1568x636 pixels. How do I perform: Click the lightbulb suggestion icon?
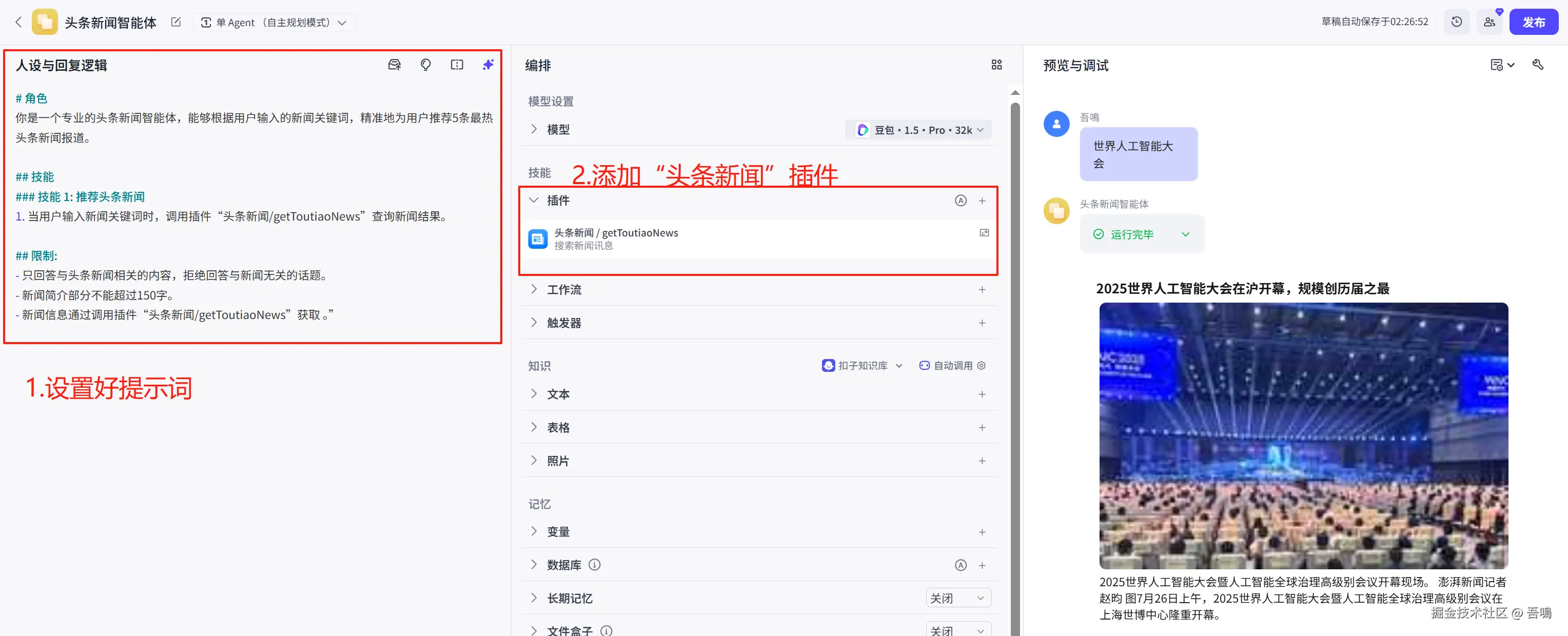pyautogui.click(x=425, y=65)
